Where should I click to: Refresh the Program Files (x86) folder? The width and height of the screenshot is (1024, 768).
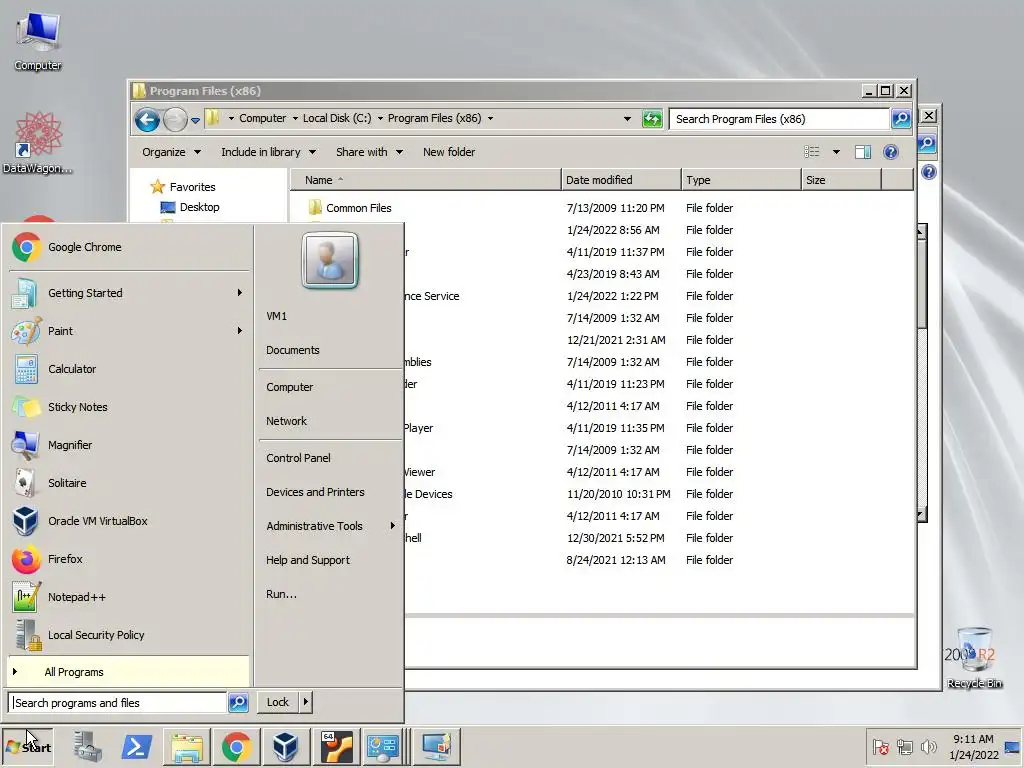click(652, 119)
